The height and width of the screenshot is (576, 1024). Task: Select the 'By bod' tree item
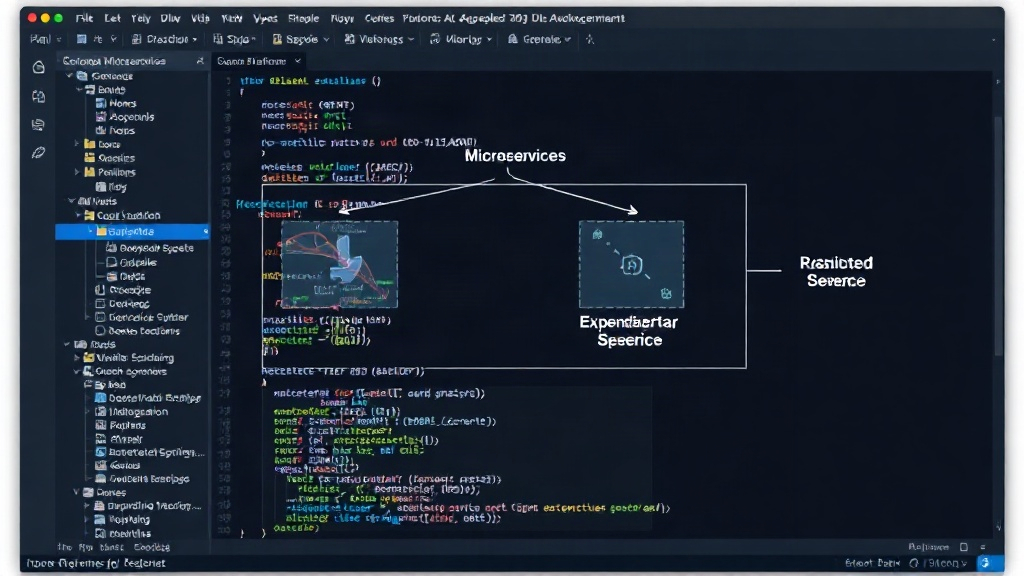pos(111,385)
